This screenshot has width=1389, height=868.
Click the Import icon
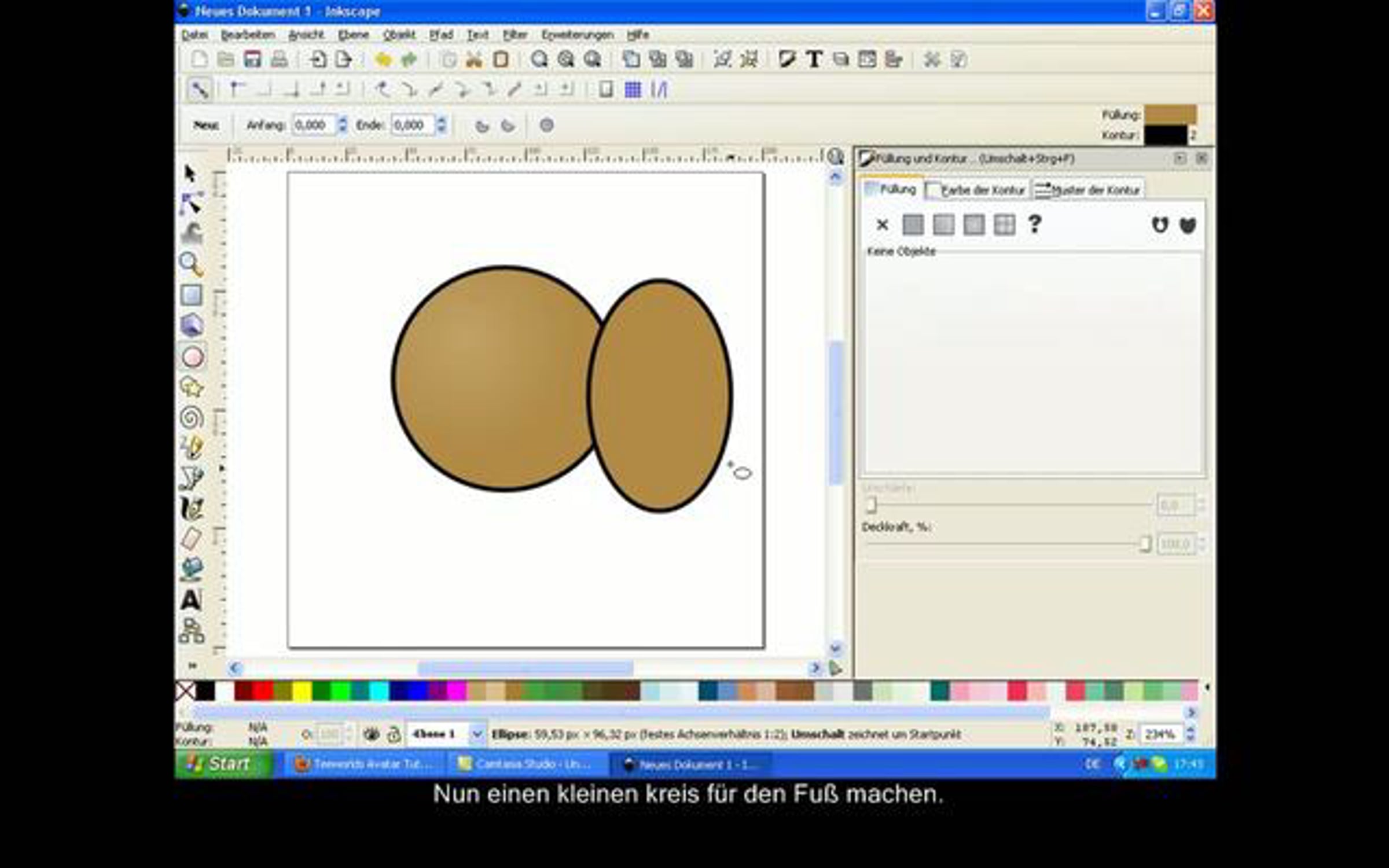coord(317,59)
